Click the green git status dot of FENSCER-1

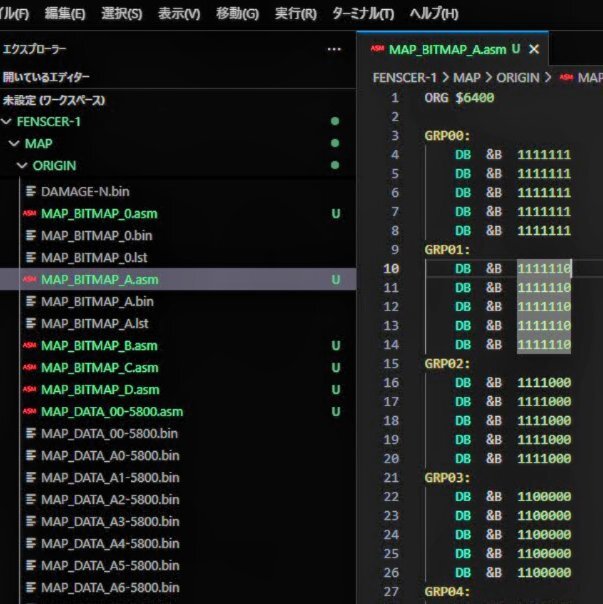tap(335, 121)
